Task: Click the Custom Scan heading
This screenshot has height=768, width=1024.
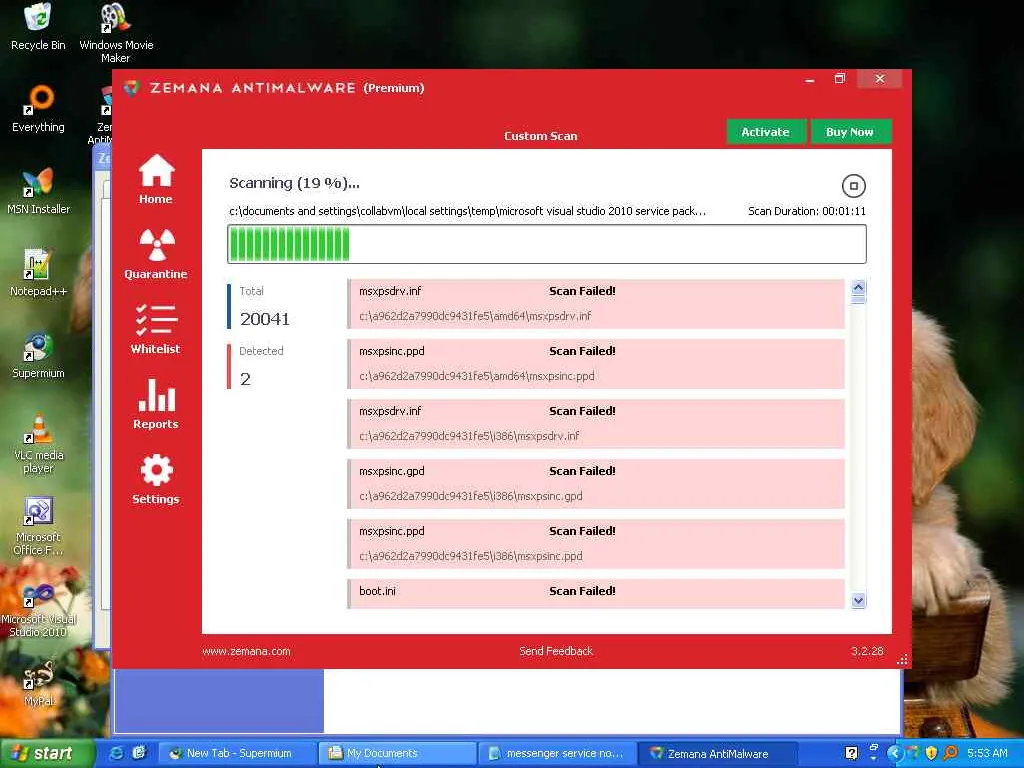Action: (x=541, y=136)
